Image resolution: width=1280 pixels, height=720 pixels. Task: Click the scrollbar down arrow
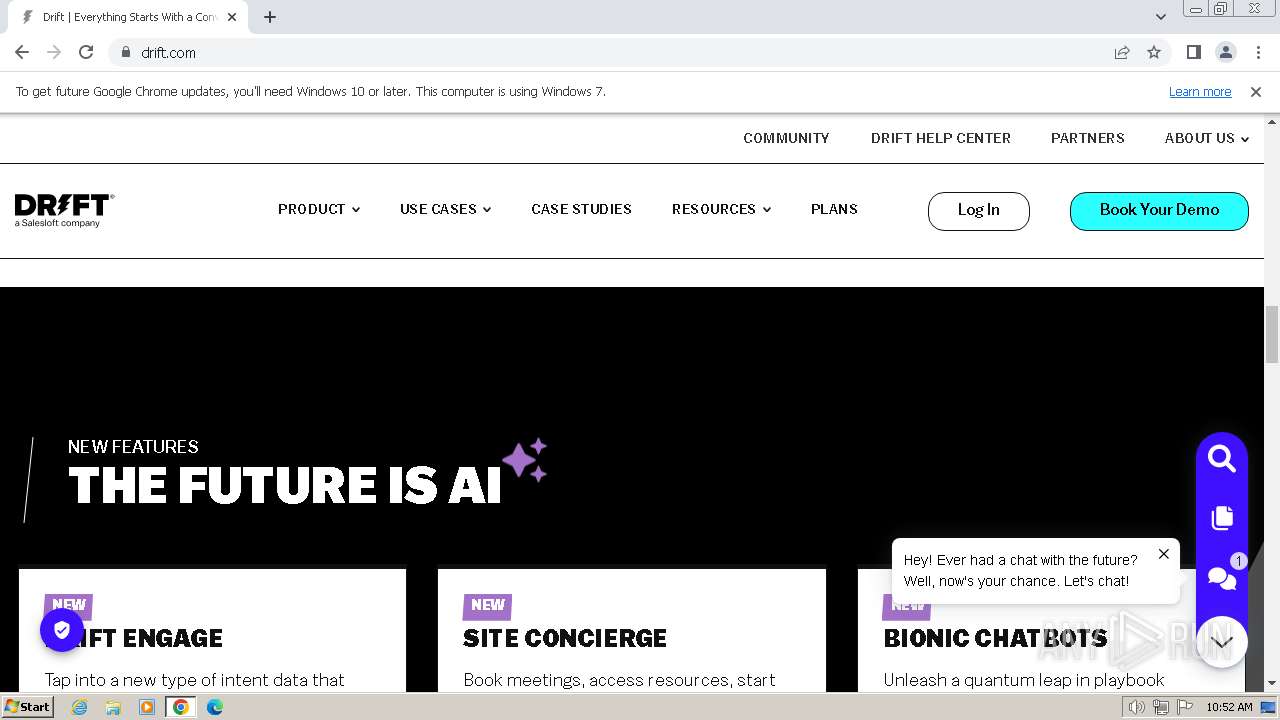(x=1272, y=684)
